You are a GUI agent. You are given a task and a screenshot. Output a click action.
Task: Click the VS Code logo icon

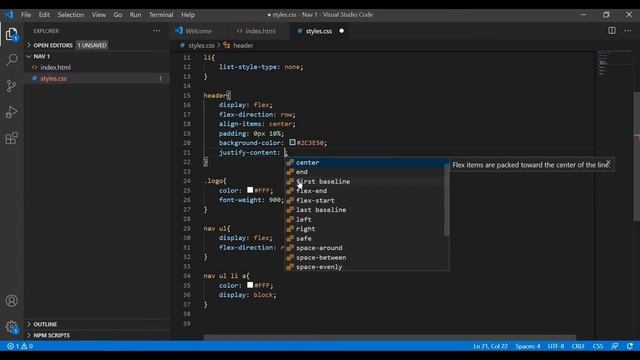[x=9, y=15]
